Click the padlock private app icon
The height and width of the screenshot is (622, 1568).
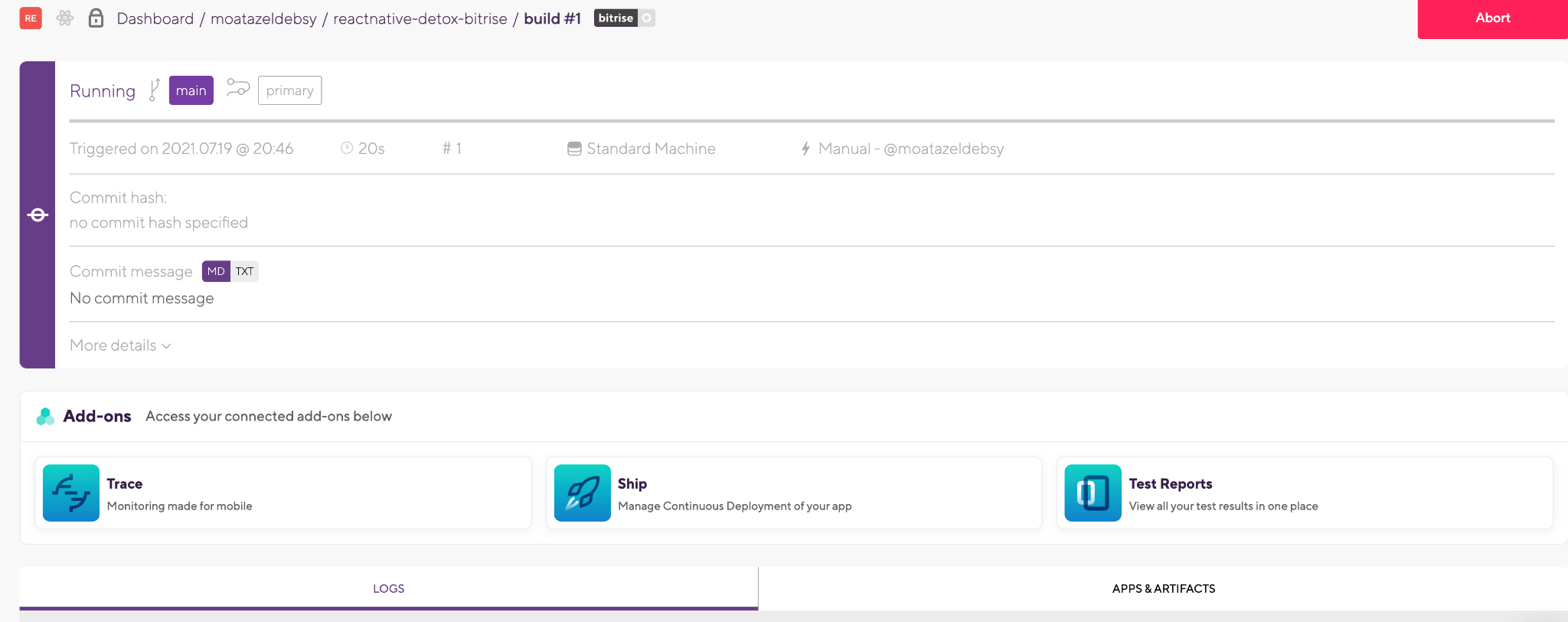click(96, 18)
